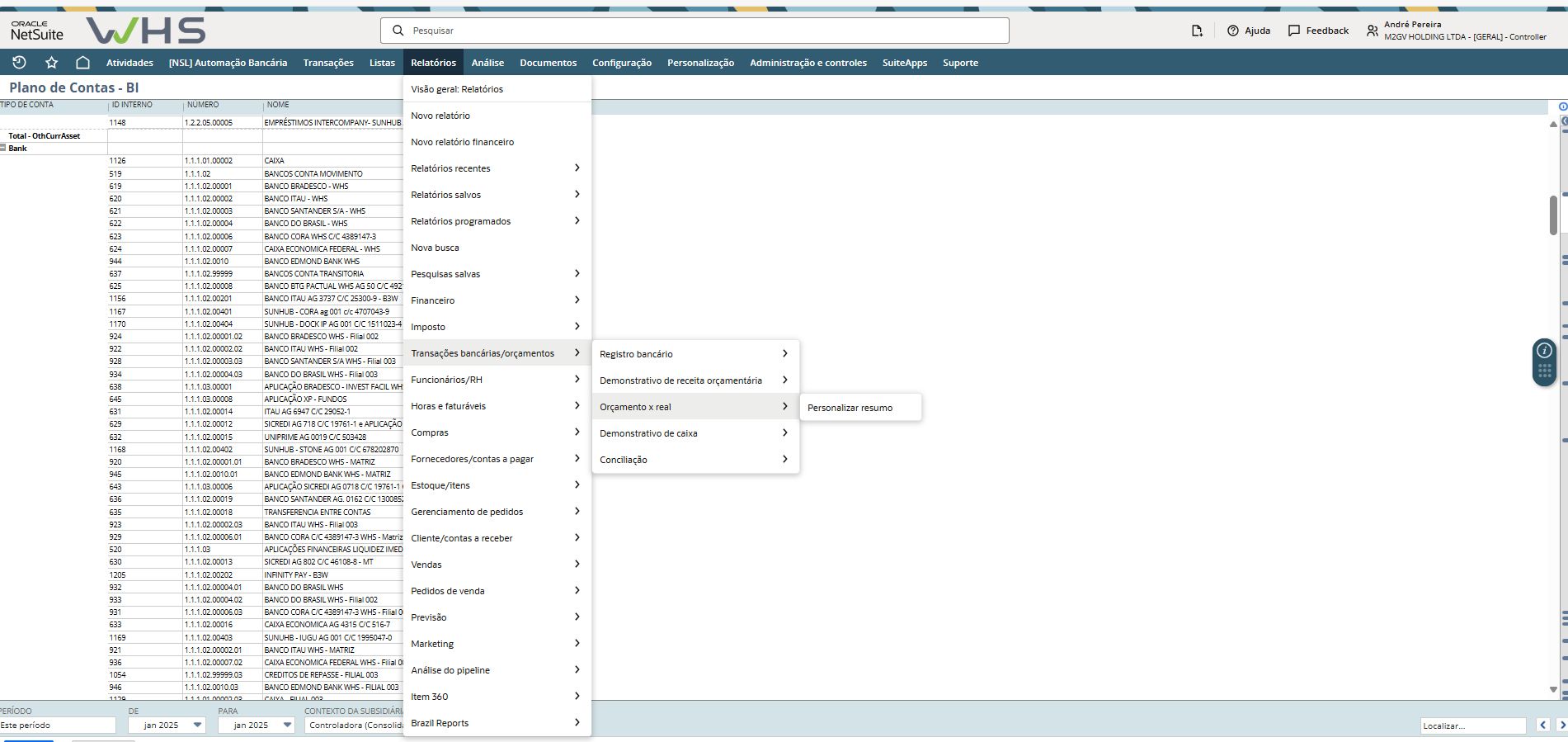Expand the Financeiro submenu
This screenshot has height=742, width=1568.
(x=496, y=300)
